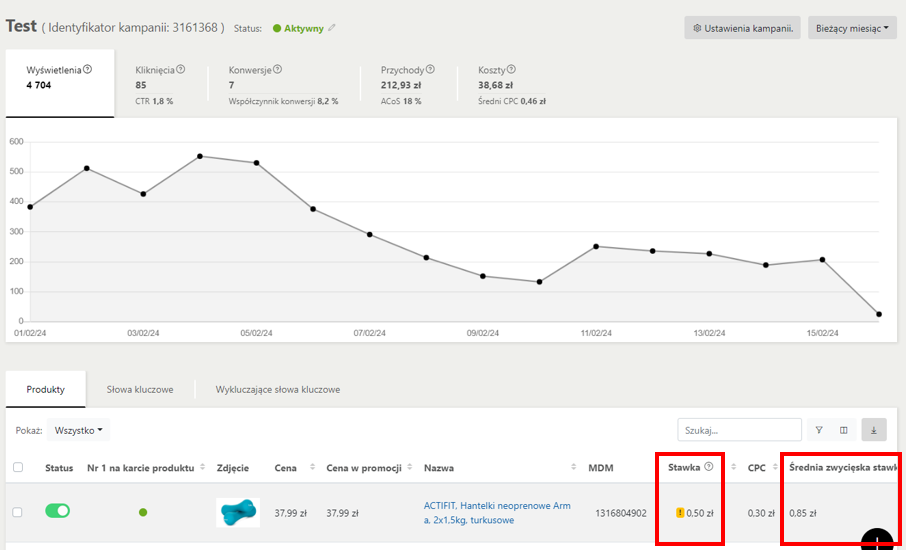Click the help icon next to Koszty
This screenshot has width=906, height=550.
[510, 70]
